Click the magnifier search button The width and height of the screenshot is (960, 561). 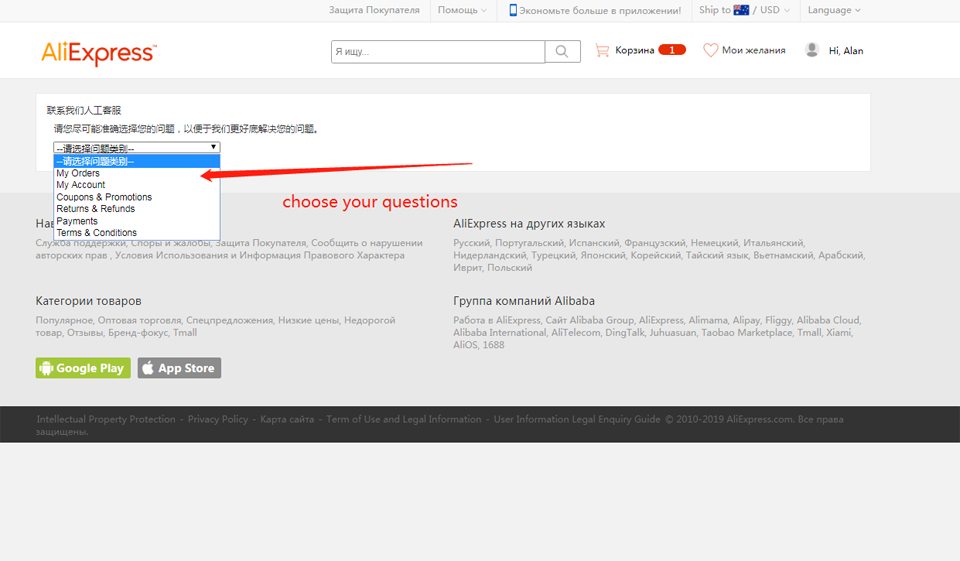tap(562, 51)
